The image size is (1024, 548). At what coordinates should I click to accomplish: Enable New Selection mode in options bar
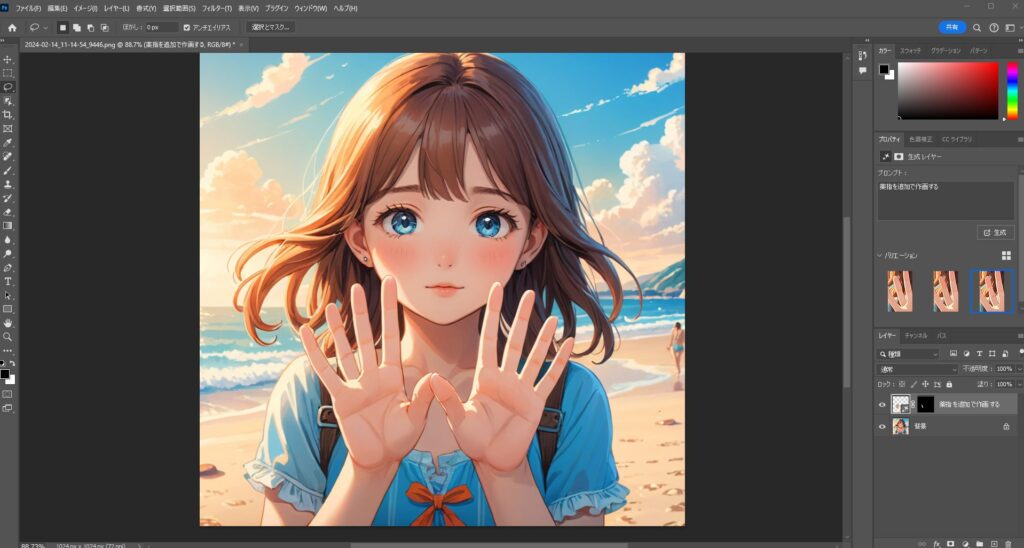pos(63,27)
